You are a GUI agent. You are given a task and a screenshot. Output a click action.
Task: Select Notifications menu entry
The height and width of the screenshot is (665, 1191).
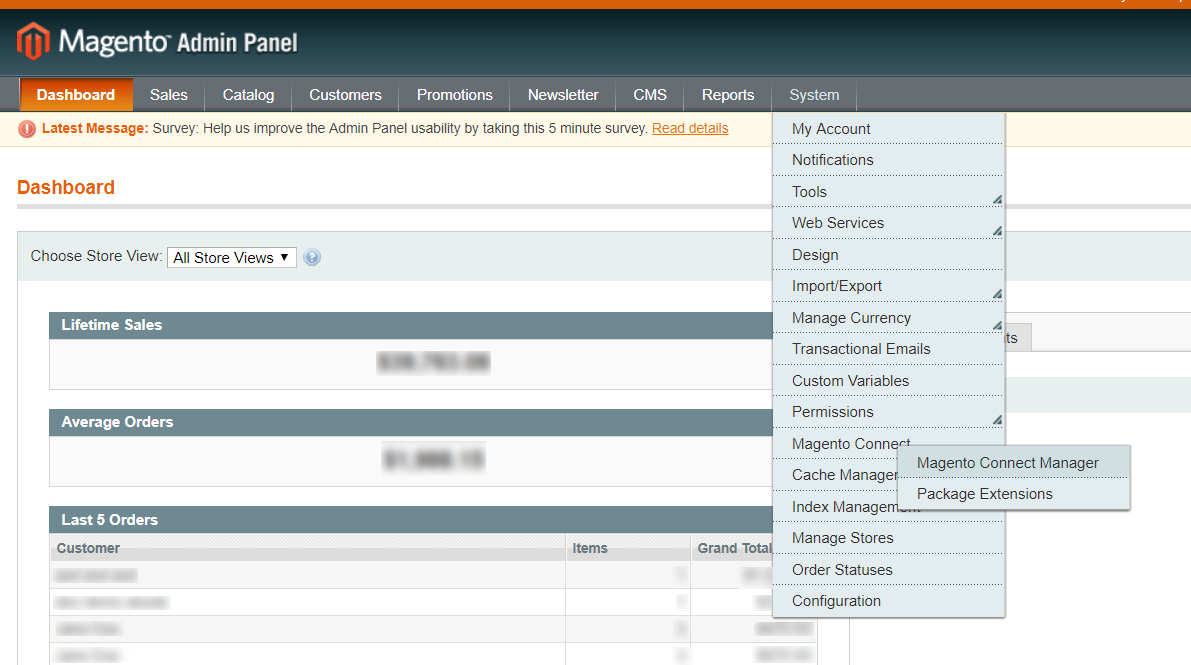click(888, 160)
